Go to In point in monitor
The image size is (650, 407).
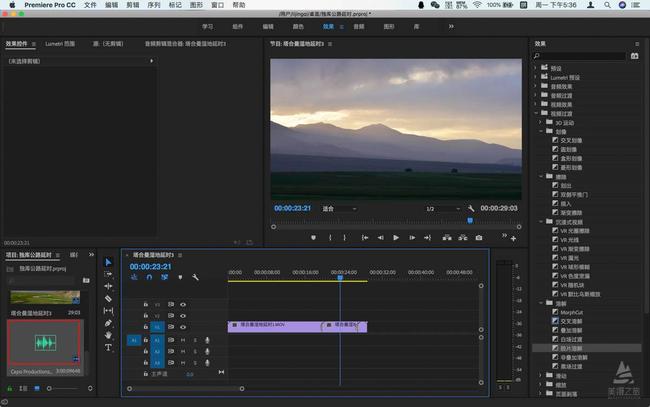point(365,237)
